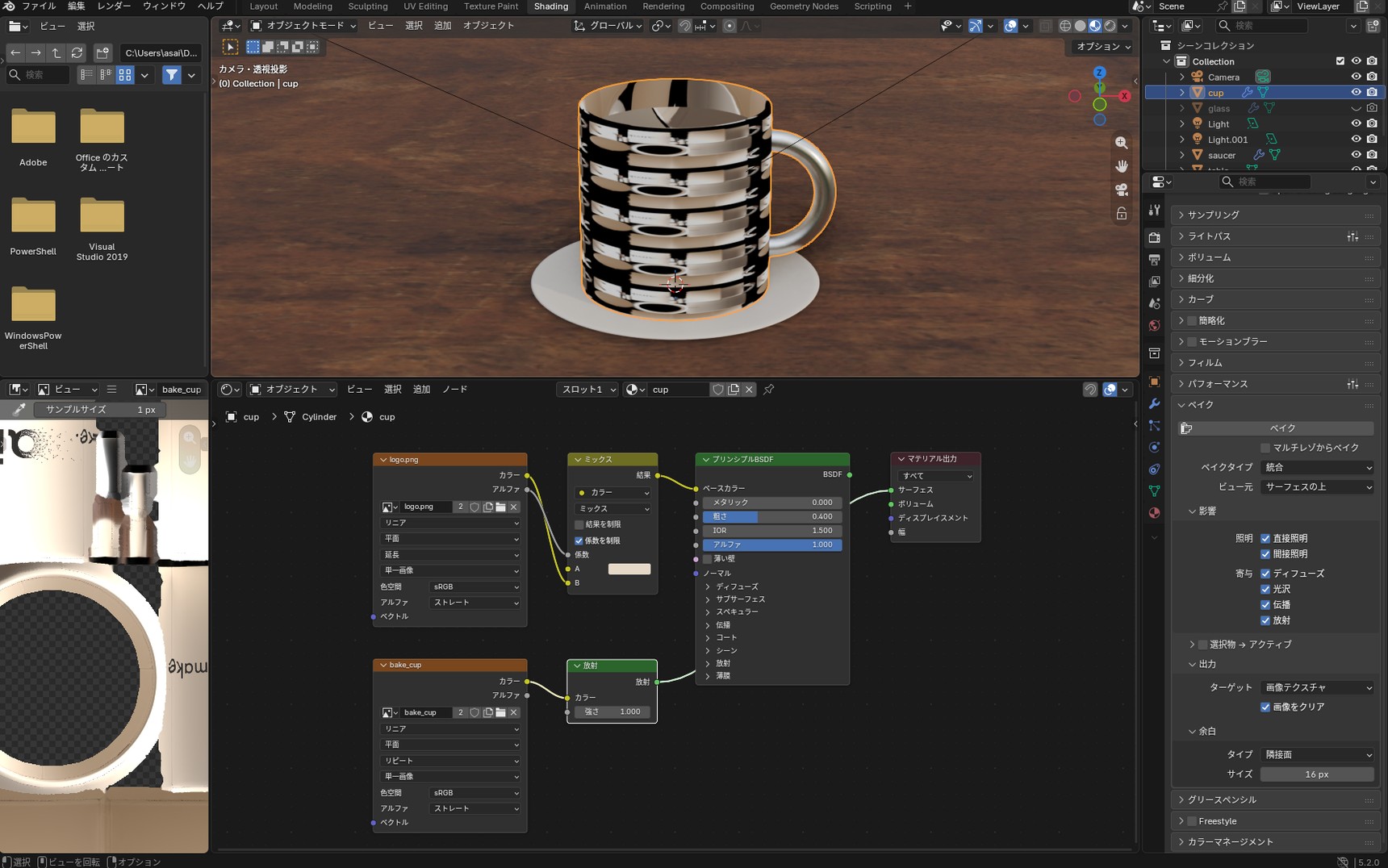Switch to the UV Editing workspace tab
Screen dimensions: 1388x868
pyautogui.click(x=425, y=6)
